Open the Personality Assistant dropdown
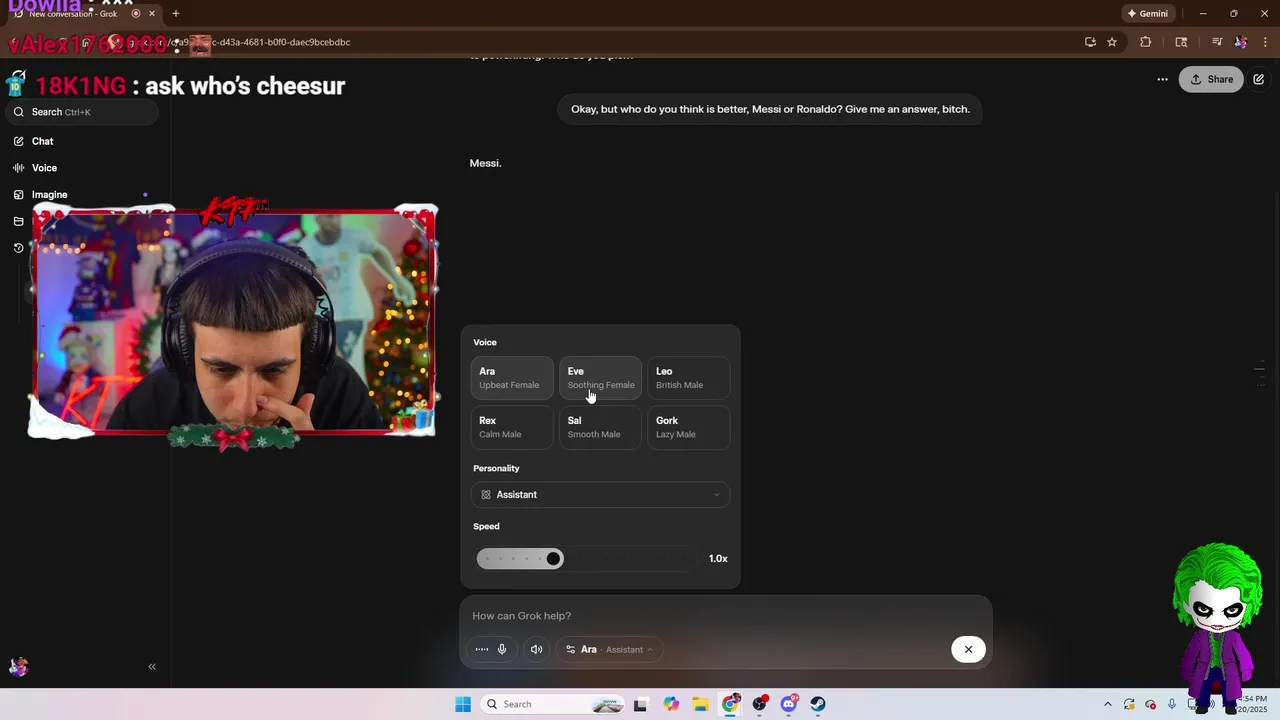Image resolution: width=1280 pixels, height=720 pixels. 600,495
